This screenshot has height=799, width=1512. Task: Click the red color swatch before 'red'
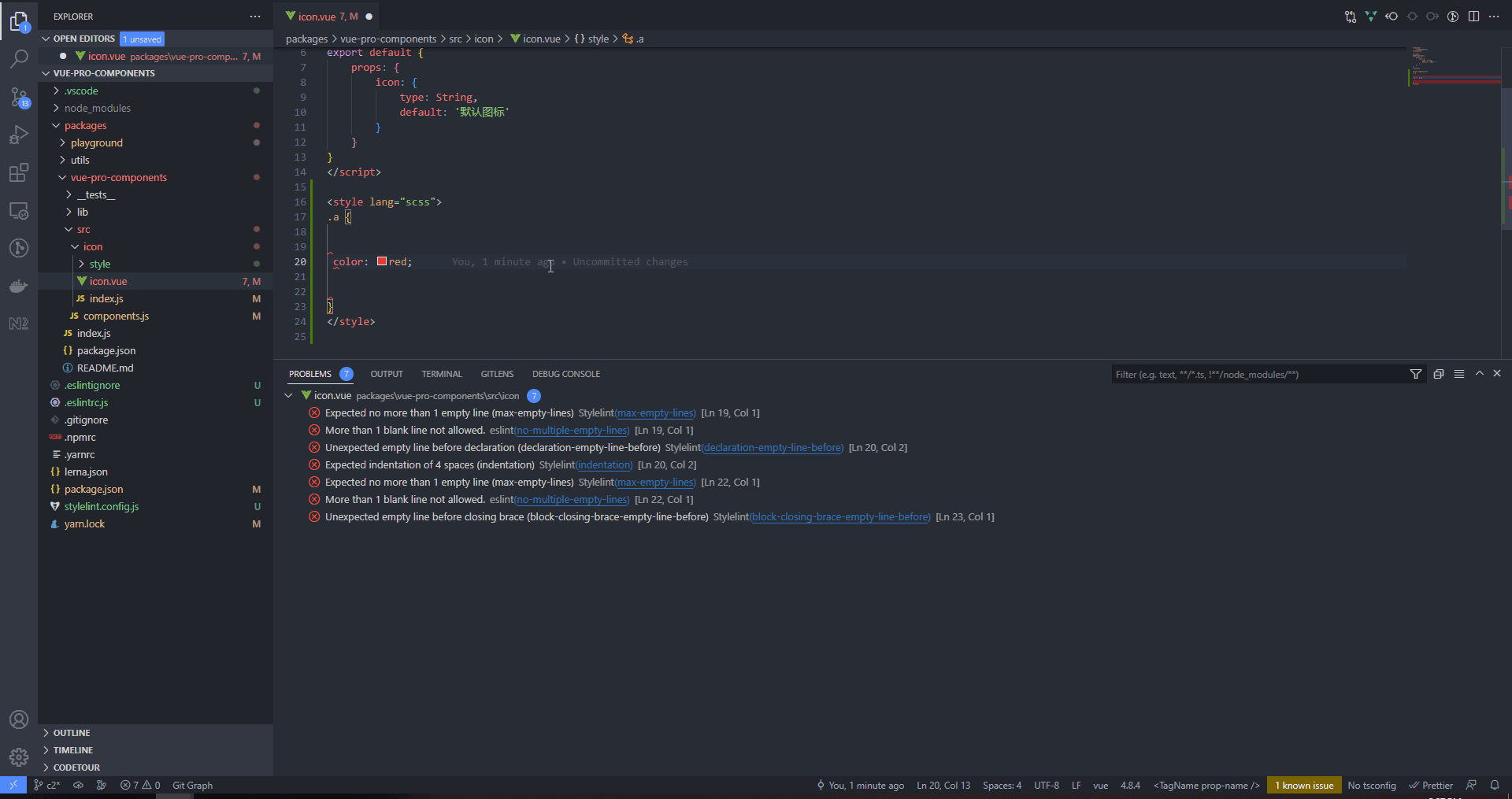(382, 261)
